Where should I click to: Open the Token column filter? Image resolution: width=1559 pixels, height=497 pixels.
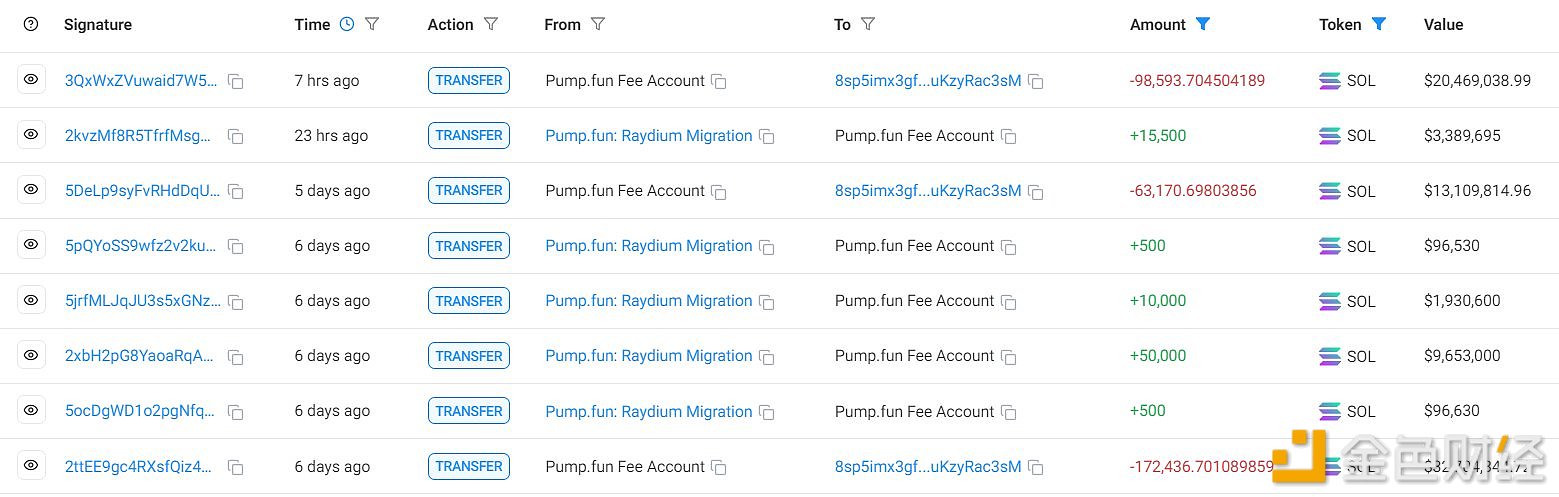click(x=1379, y=24)
